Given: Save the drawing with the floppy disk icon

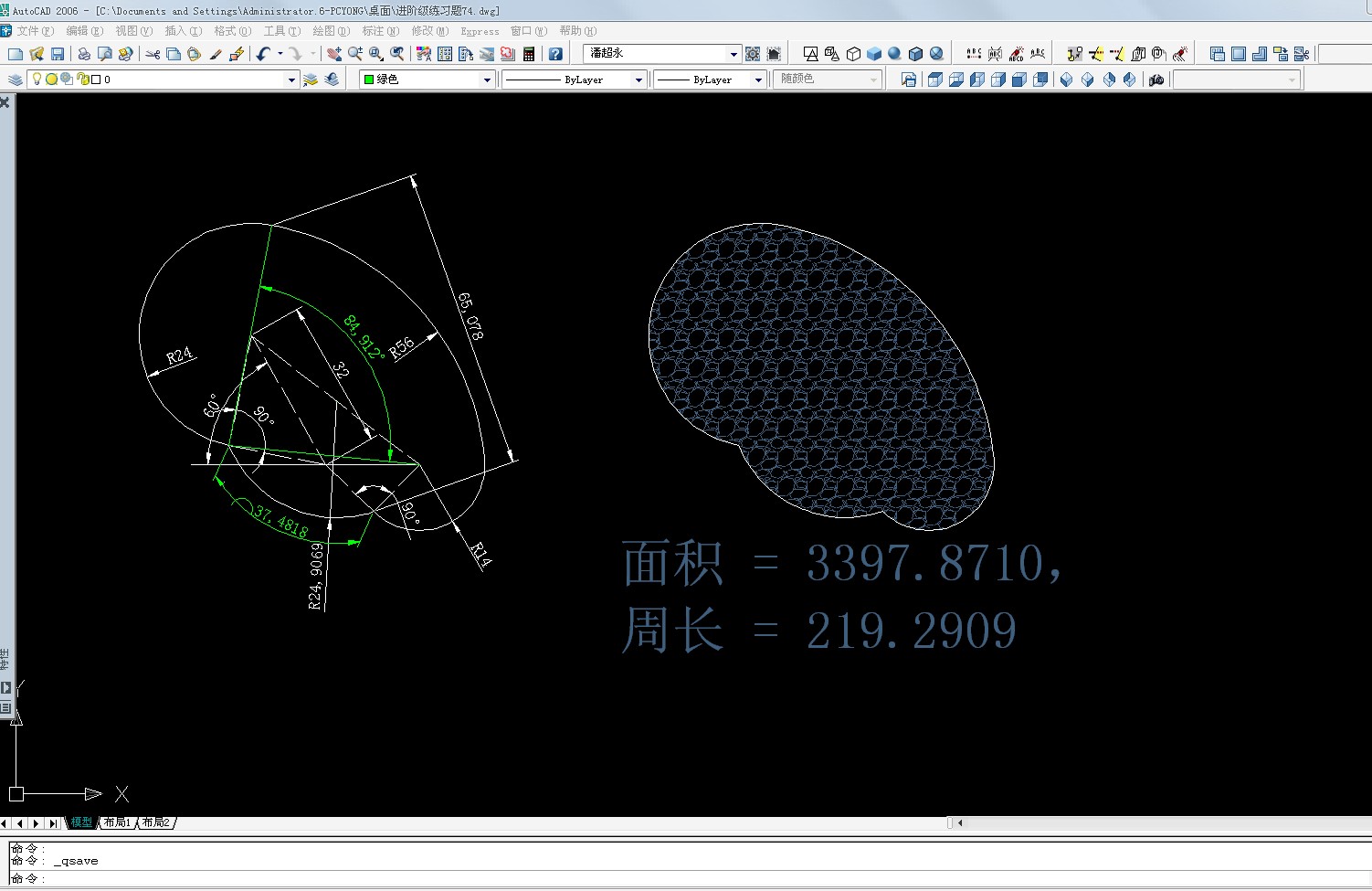Looking at the screenshot, I should pos(58,54).
